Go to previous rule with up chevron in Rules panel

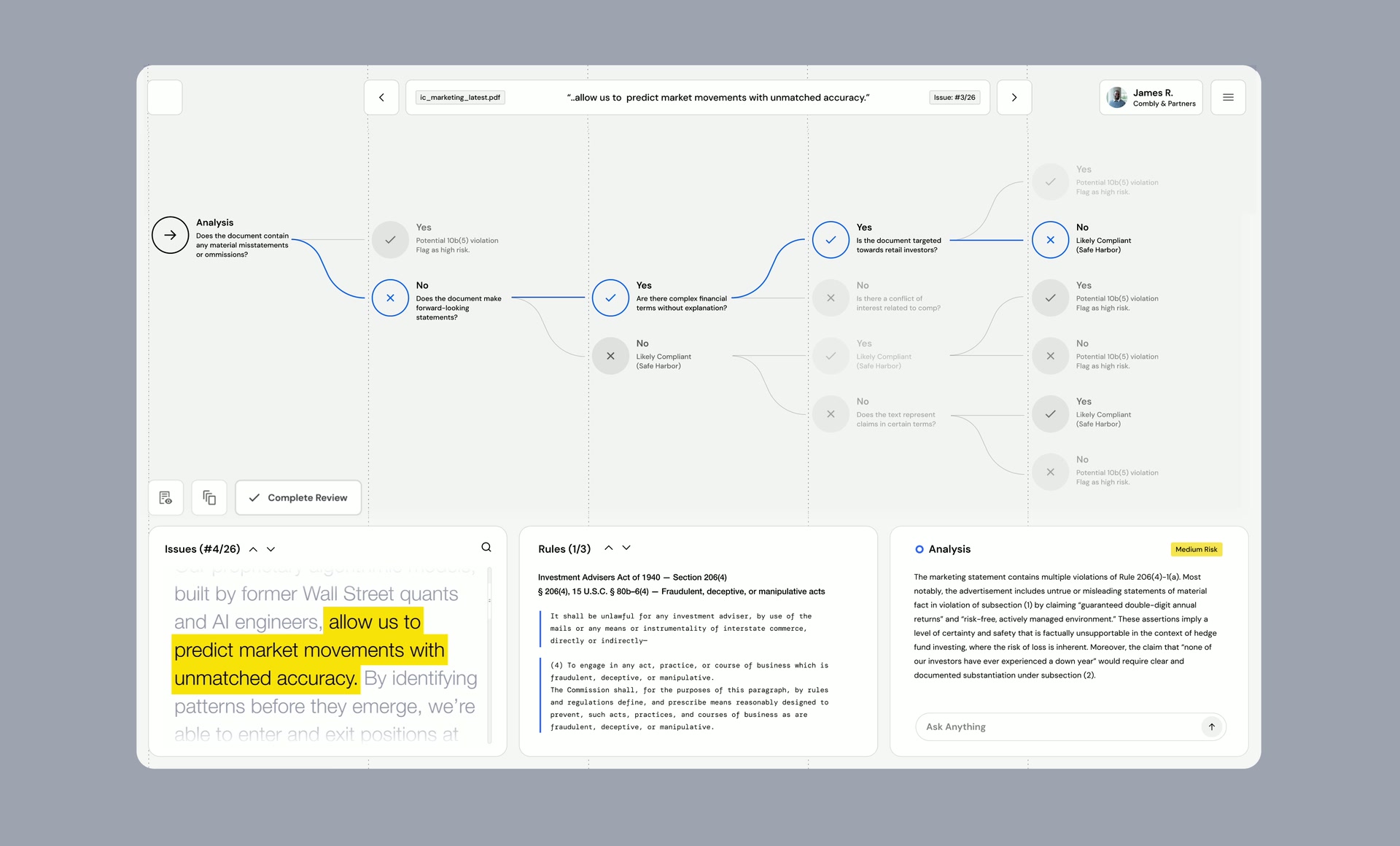pos(608,548)
